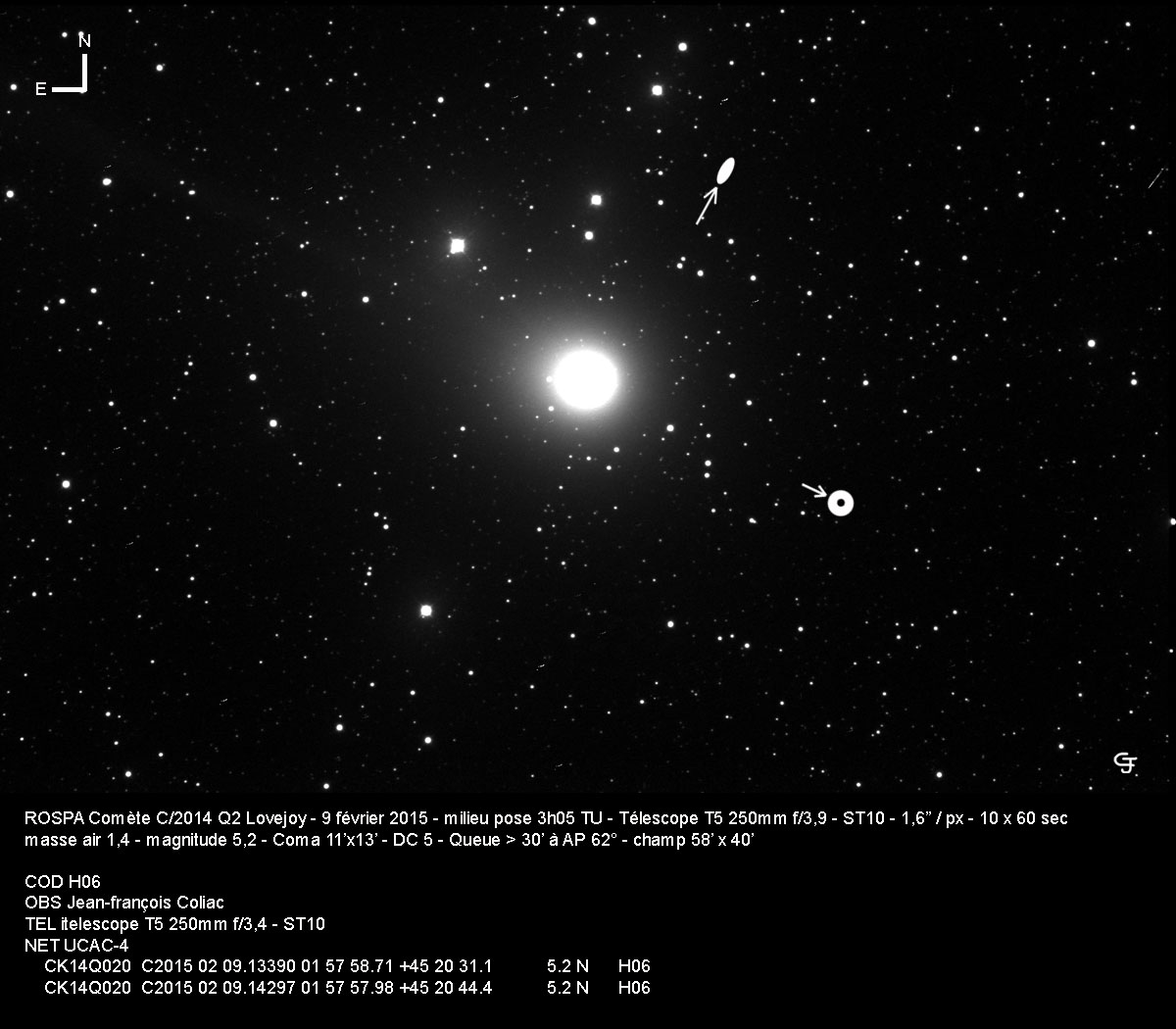Click the white elongated ellipse marker
This screenshot has width=1176, height=1029.
click(725, 171)
